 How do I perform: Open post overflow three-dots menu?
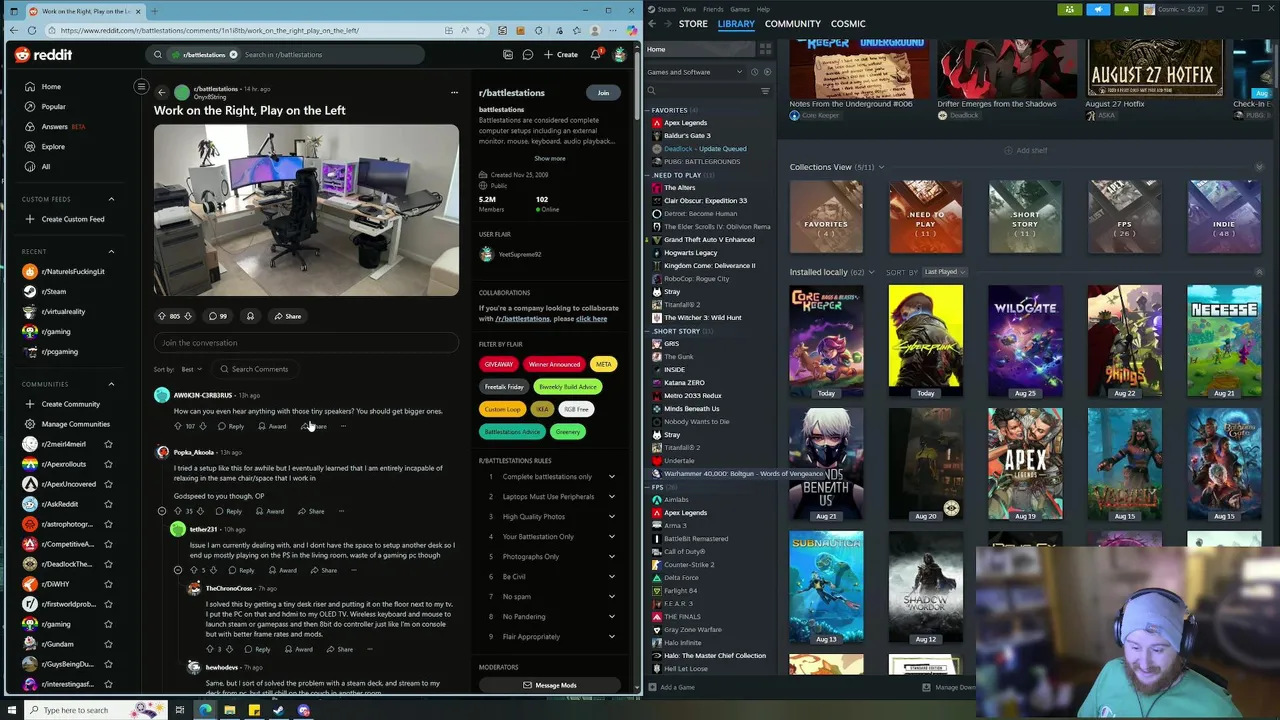tap(454, 93)
